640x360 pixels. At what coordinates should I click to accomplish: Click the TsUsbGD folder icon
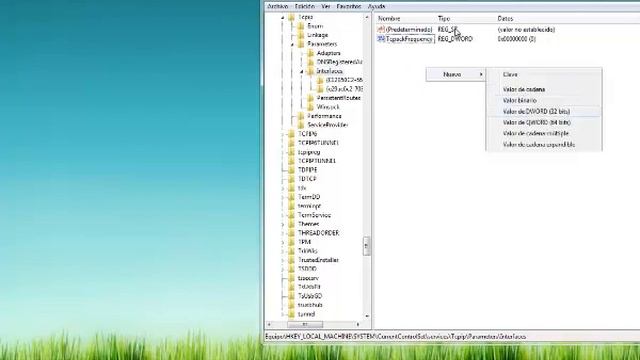coord(291,296)
